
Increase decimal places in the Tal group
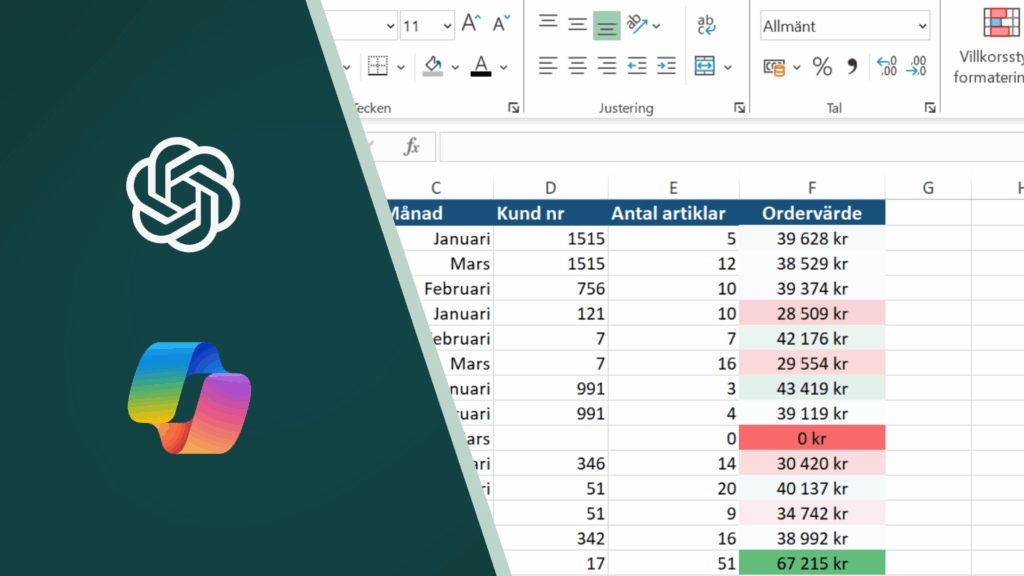point(886,67)
